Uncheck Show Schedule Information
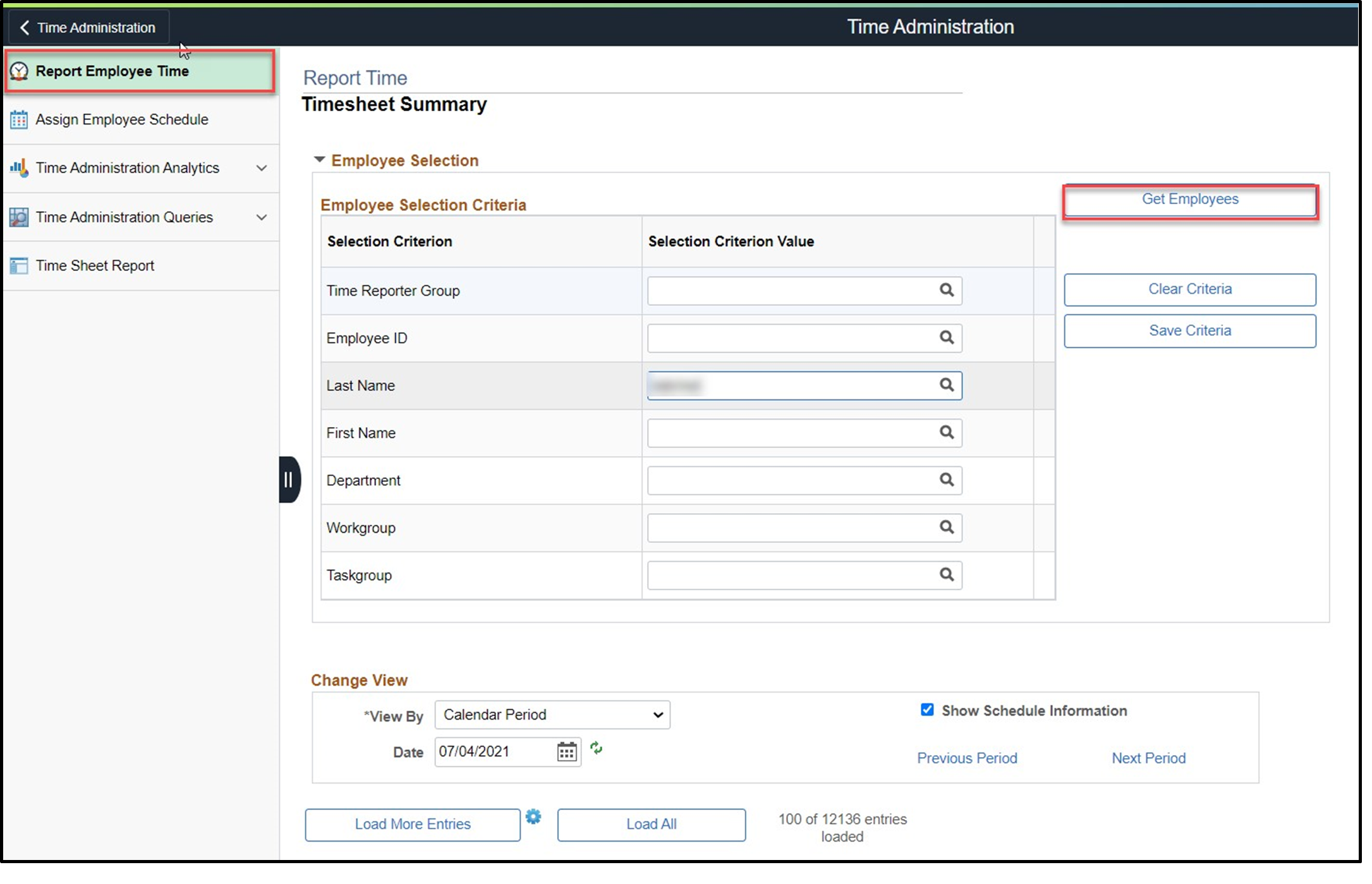The height and width of the screenshot is (884, 1372). pyautogui.click(x=927, y=710)
